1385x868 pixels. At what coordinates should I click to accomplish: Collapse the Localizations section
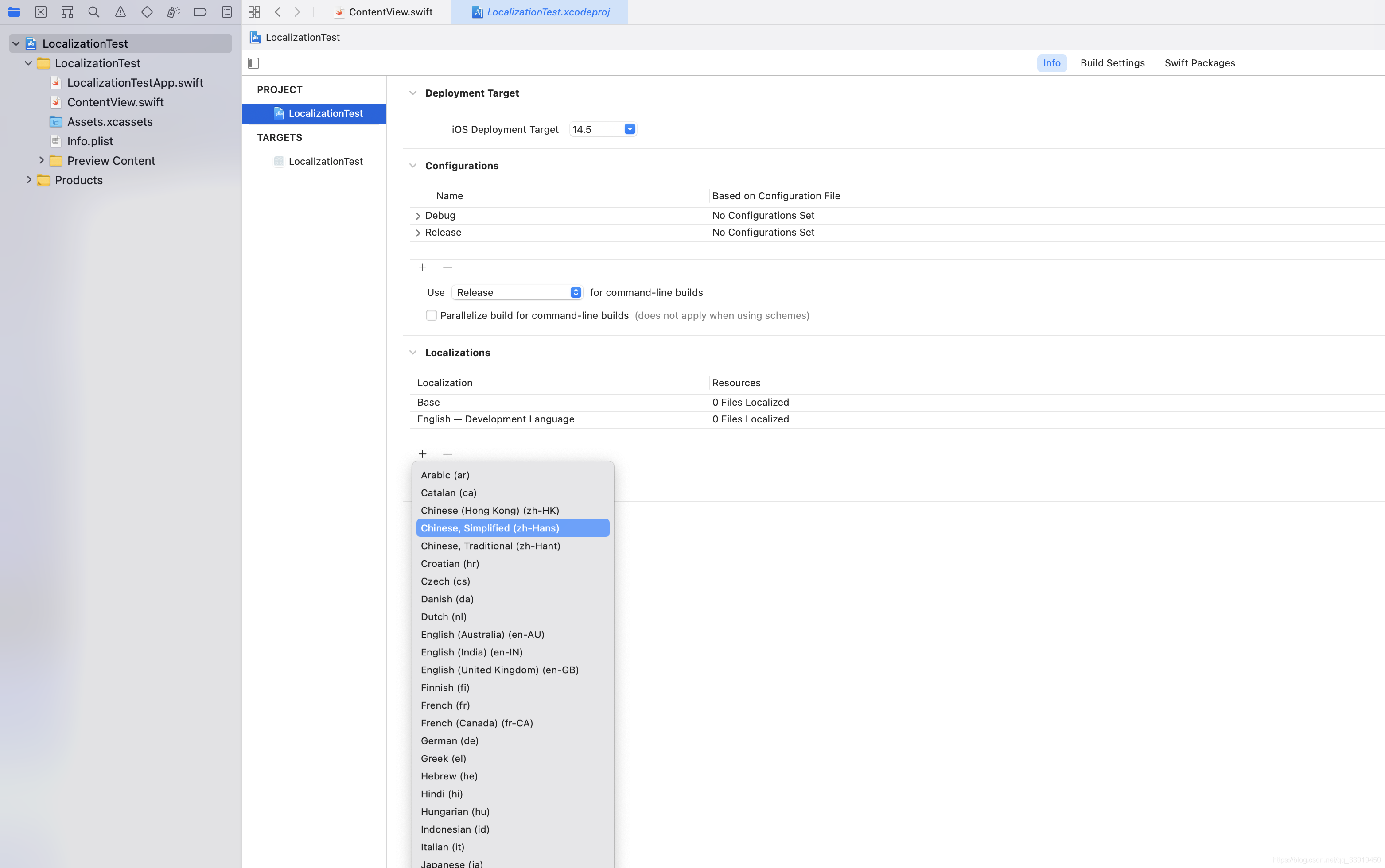[x=413, y=353]
